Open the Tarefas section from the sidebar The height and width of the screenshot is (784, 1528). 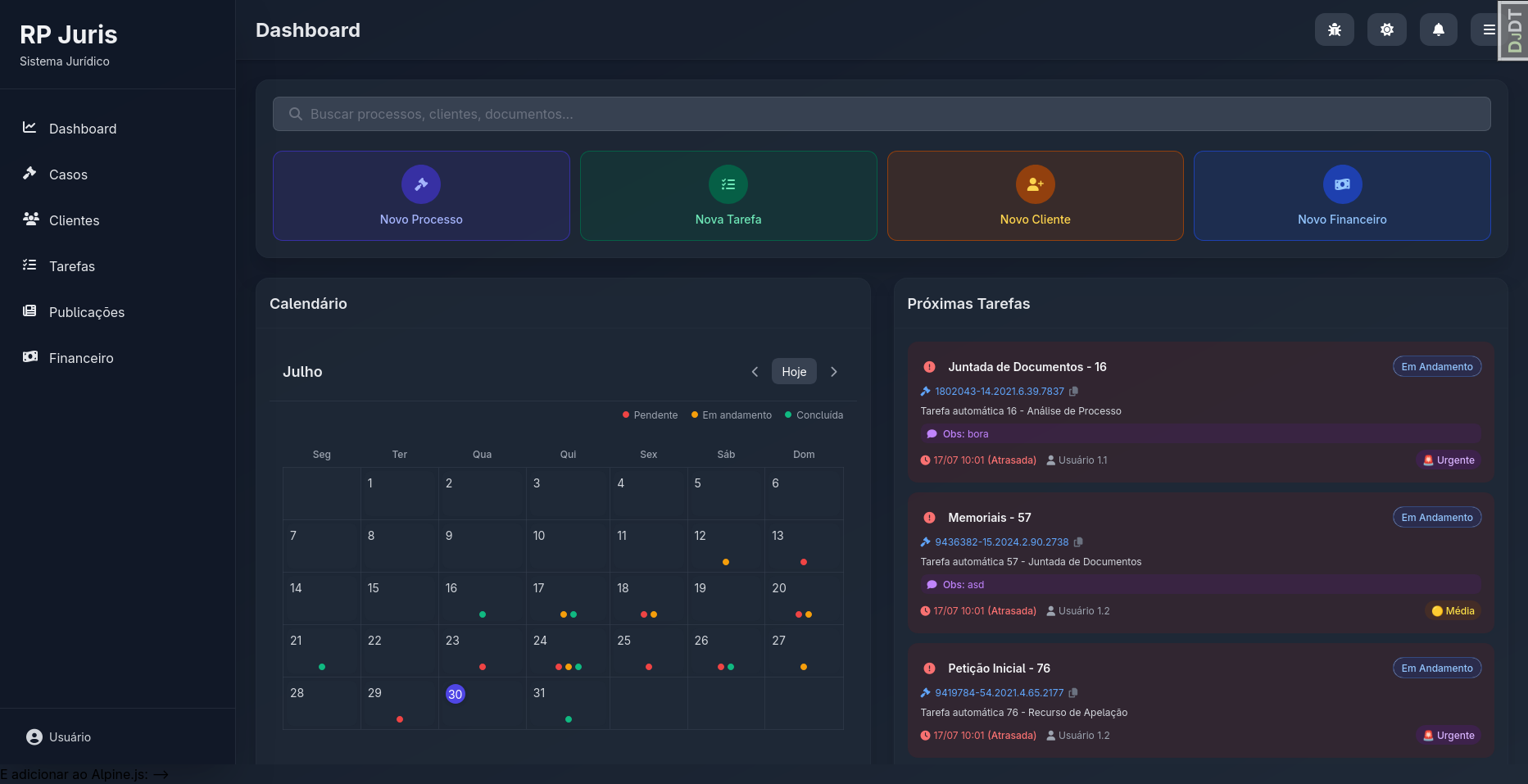[73, 265]
